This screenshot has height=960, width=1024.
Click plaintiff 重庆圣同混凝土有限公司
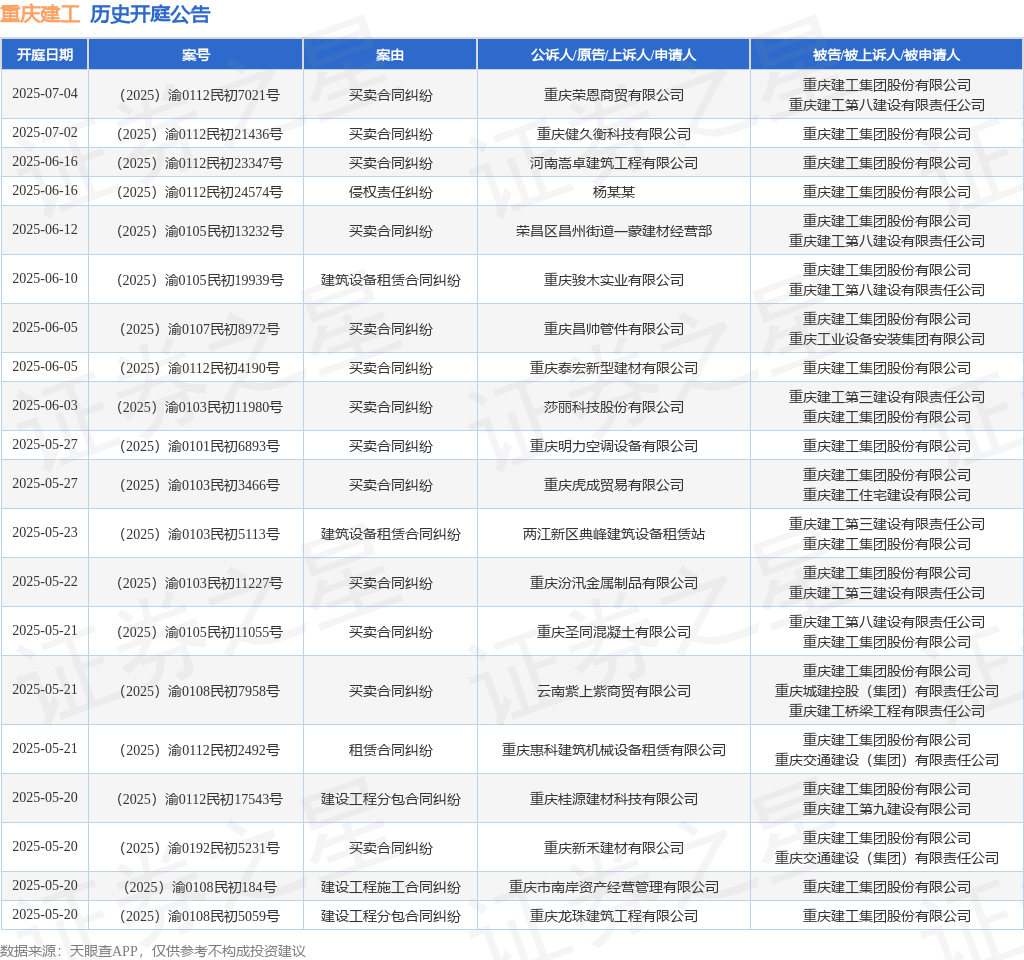pos(613,632)
